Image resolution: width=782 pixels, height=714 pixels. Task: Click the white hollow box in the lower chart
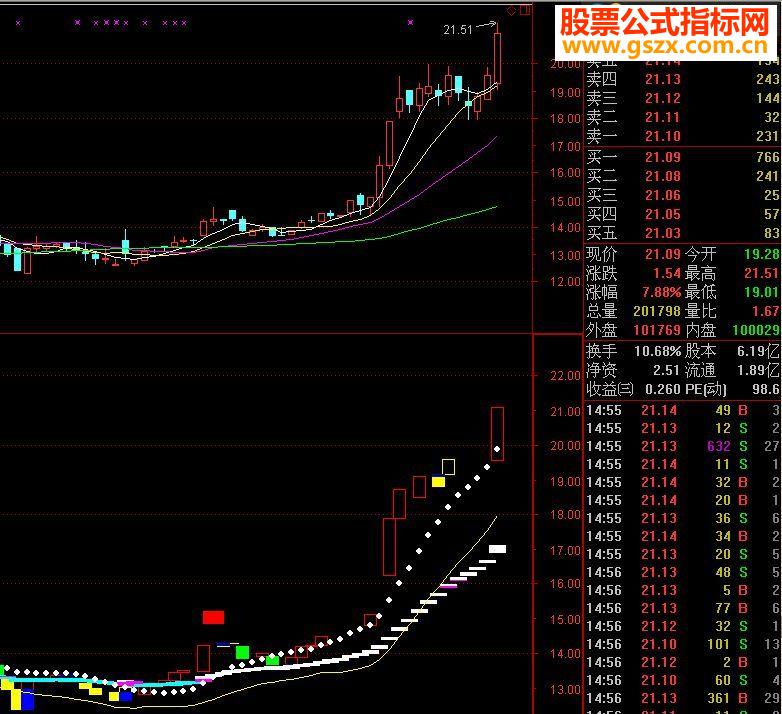(x=448, y=467)
